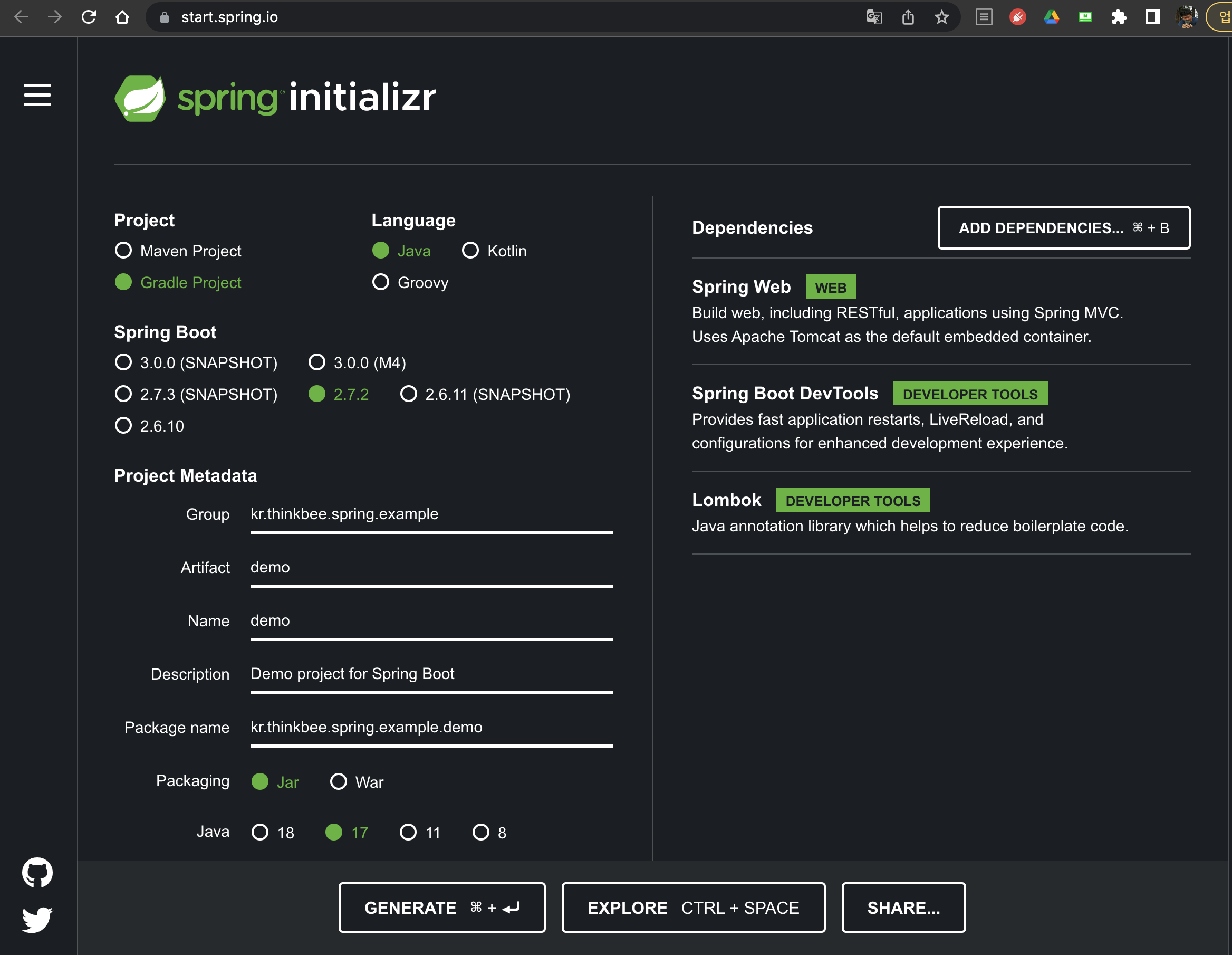Go forward in browser history

click(x=55, y=17)
